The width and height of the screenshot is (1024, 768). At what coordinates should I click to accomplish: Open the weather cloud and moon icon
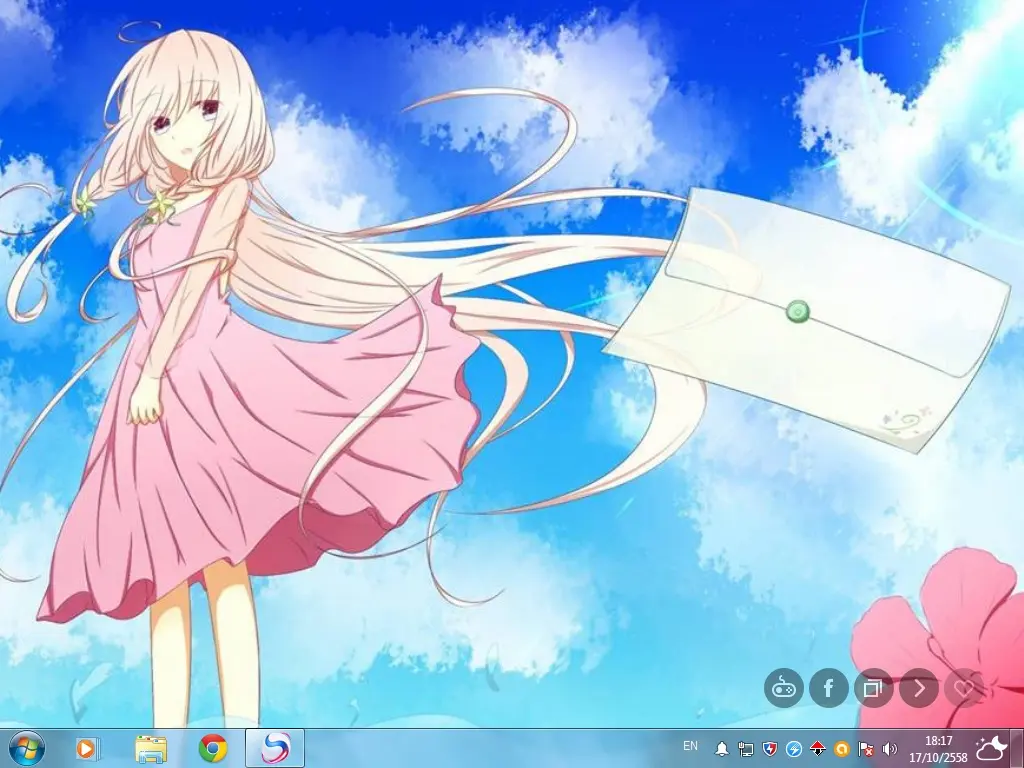click(x=991, y=748)
